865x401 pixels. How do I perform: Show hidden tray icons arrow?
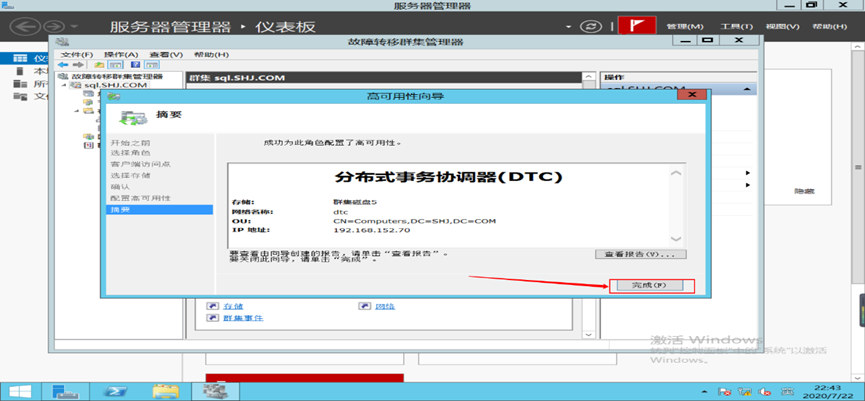(x=706, y=391)
